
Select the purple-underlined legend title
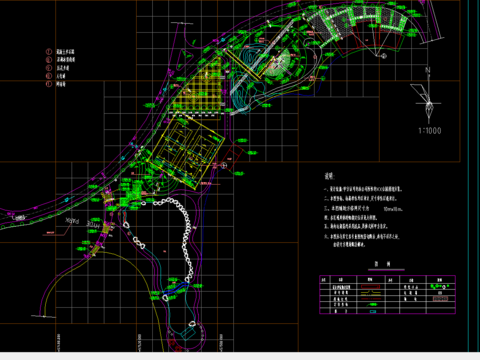coord(386,265)
